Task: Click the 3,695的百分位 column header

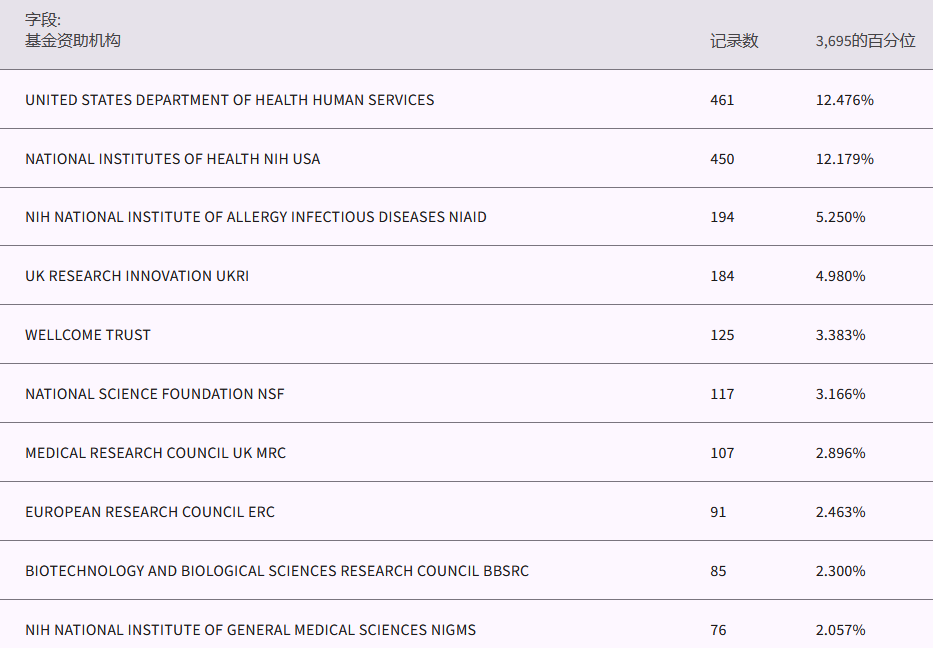Action: (x=865, y=41)
